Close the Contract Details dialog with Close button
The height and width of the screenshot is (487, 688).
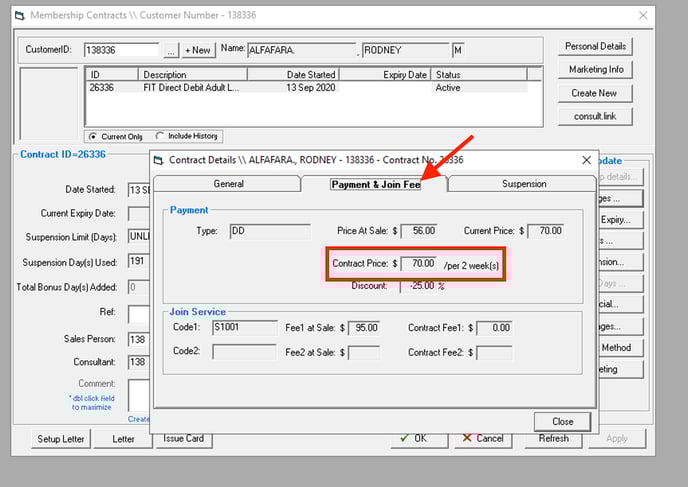(x=562, y=422)
